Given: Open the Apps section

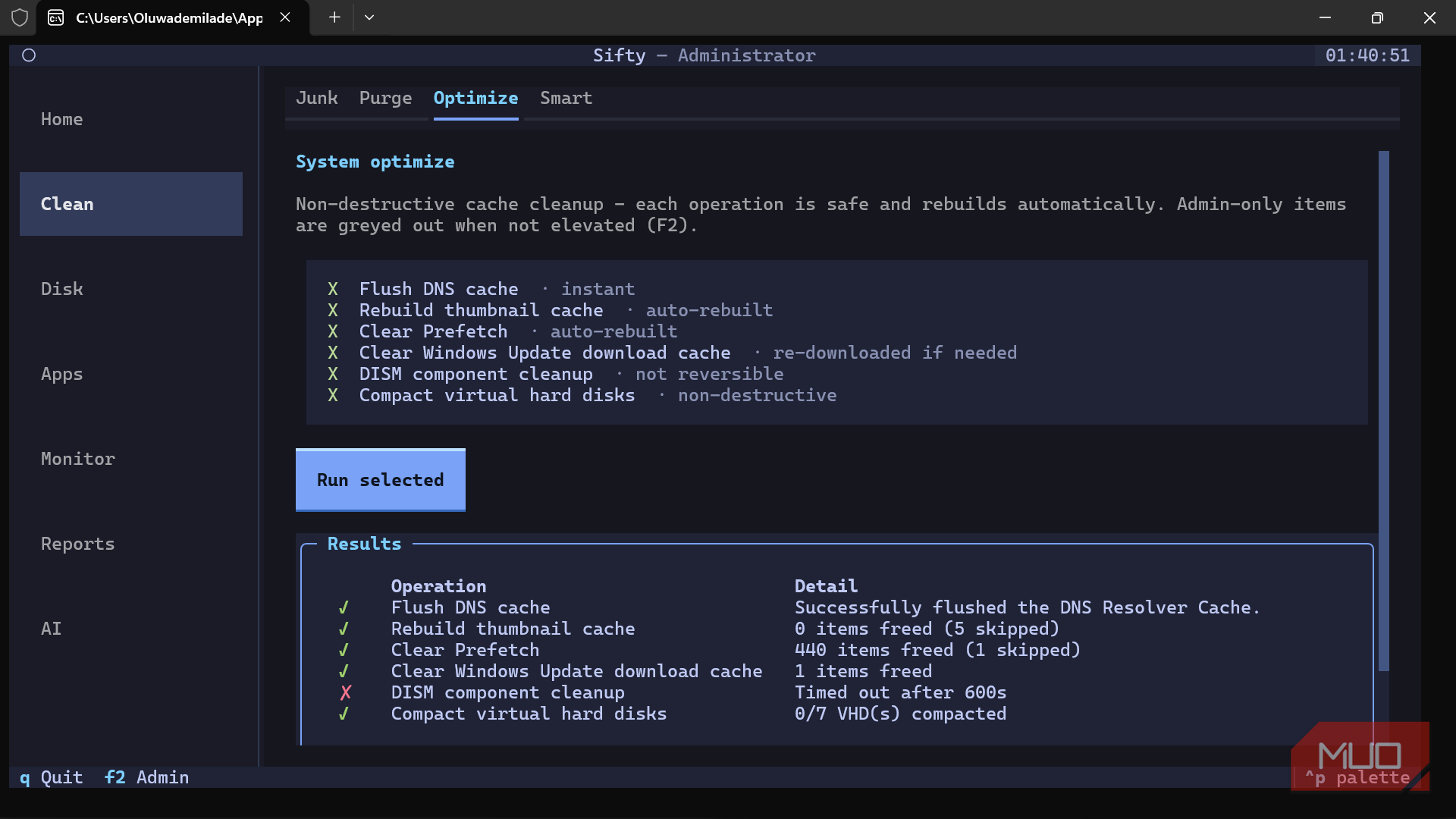Looking at the screenshot, I should click(131, 374).
